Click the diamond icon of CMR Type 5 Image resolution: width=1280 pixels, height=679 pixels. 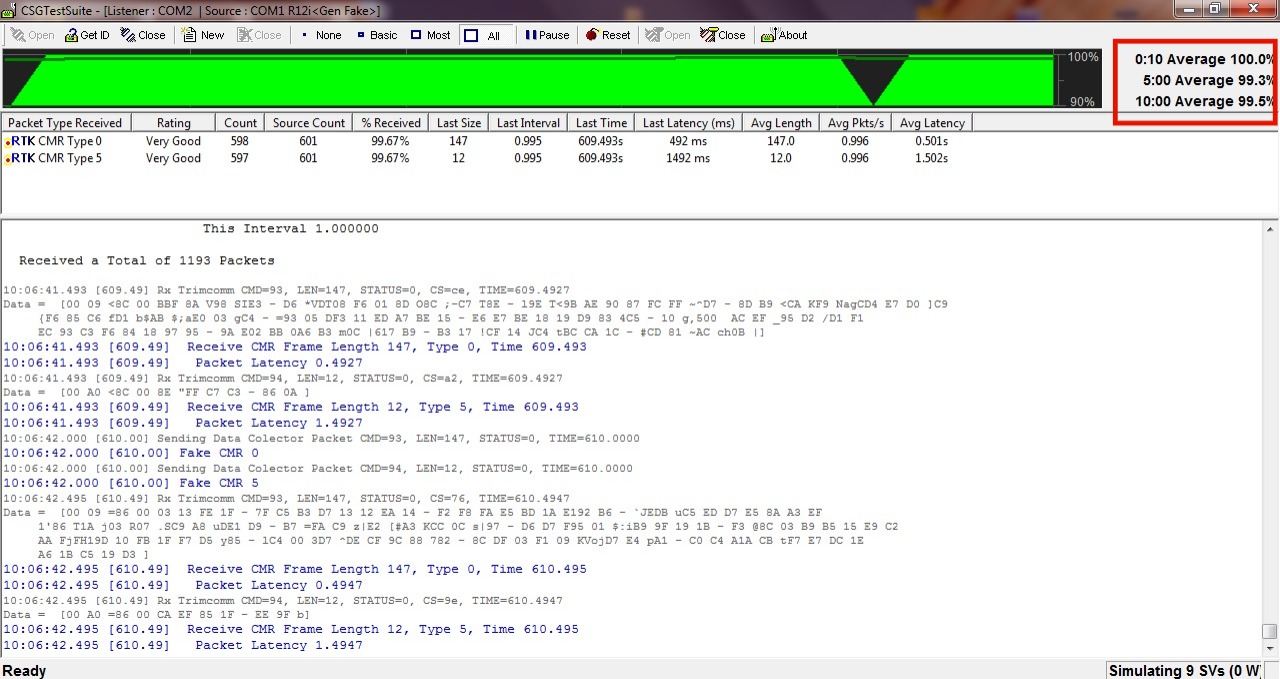click(7, 159)
